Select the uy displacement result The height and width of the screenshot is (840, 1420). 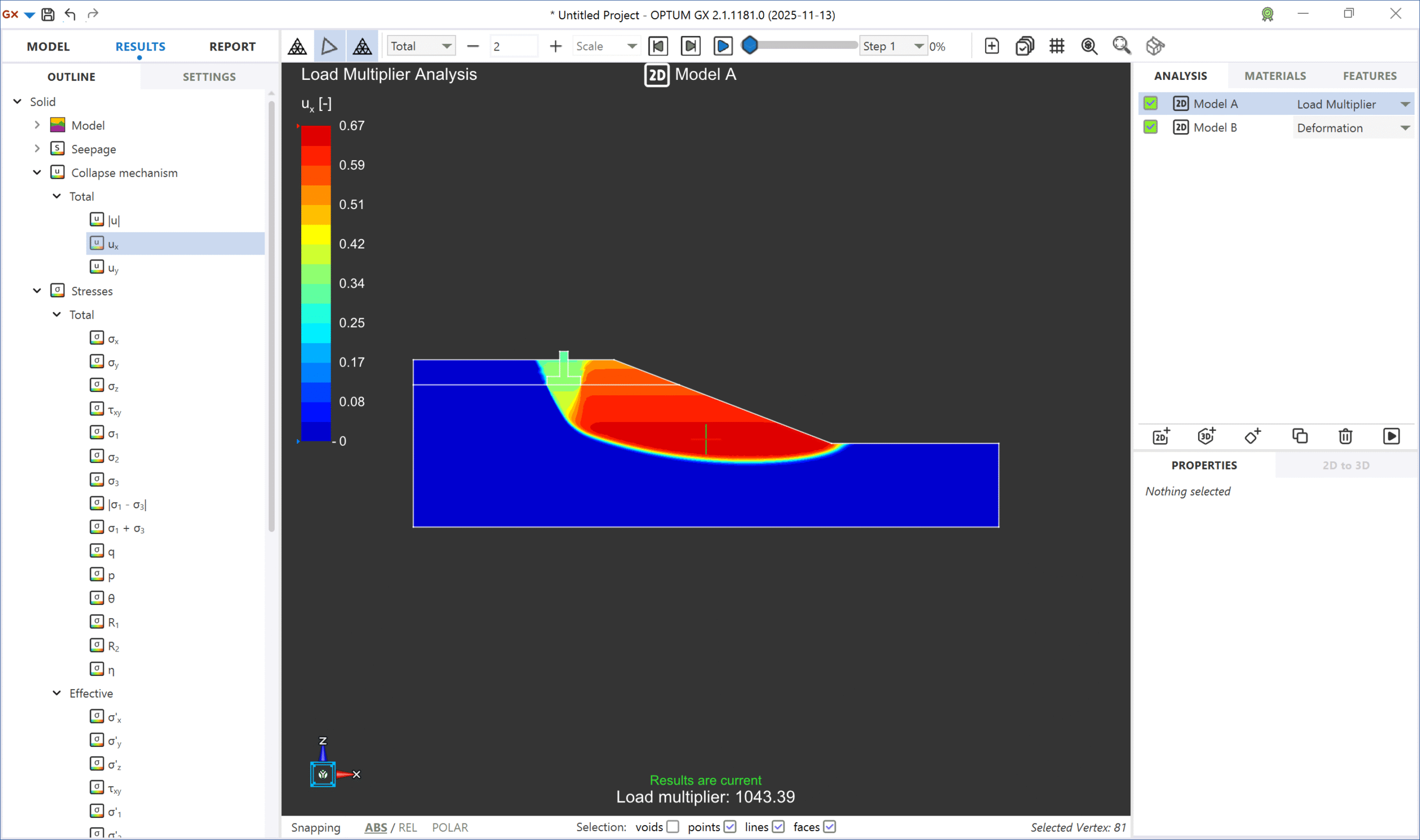click(113, 268)
